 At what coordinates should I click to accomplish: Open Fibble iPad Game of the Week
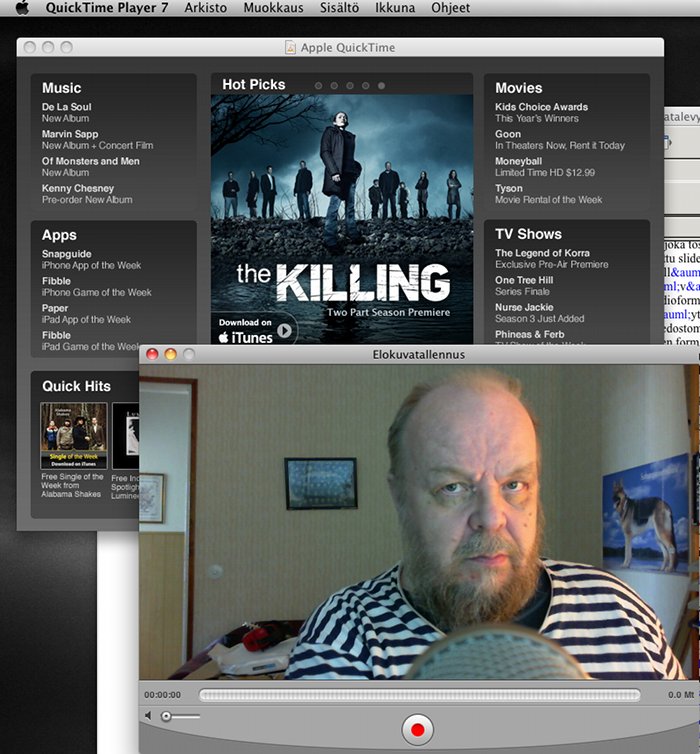click(90, 340)
